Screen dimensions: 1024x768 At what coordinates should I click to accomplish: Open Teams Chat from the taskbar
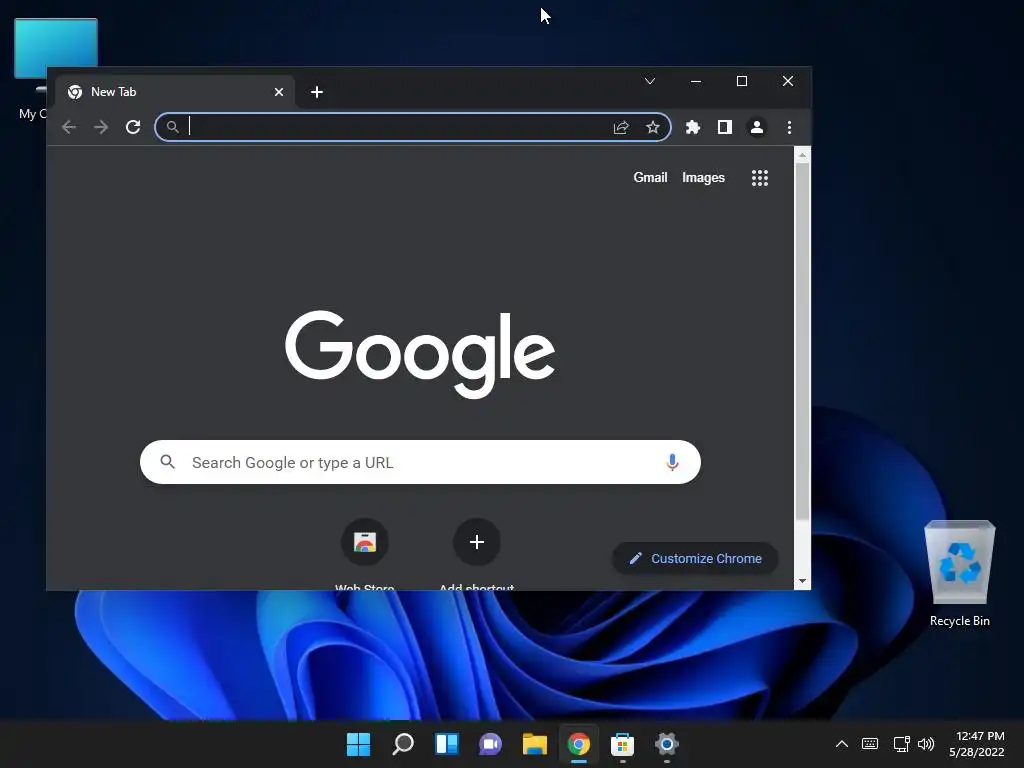[x=490, y=744]
